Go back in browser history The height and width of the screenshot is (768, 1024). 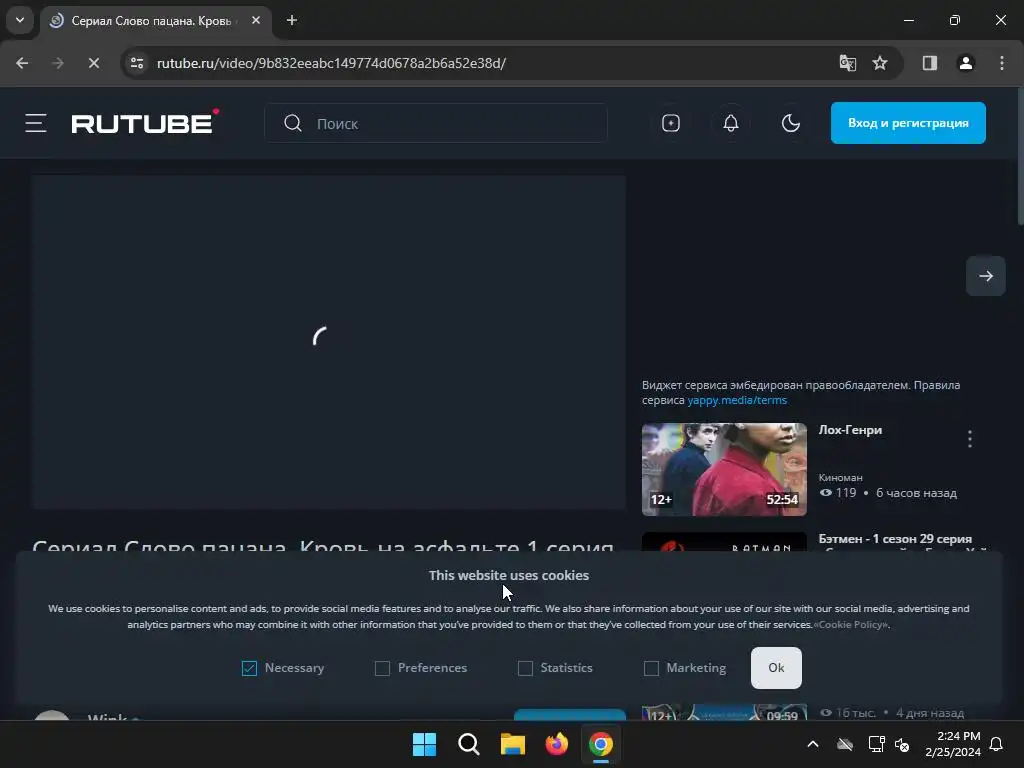(x=22, y=63)
